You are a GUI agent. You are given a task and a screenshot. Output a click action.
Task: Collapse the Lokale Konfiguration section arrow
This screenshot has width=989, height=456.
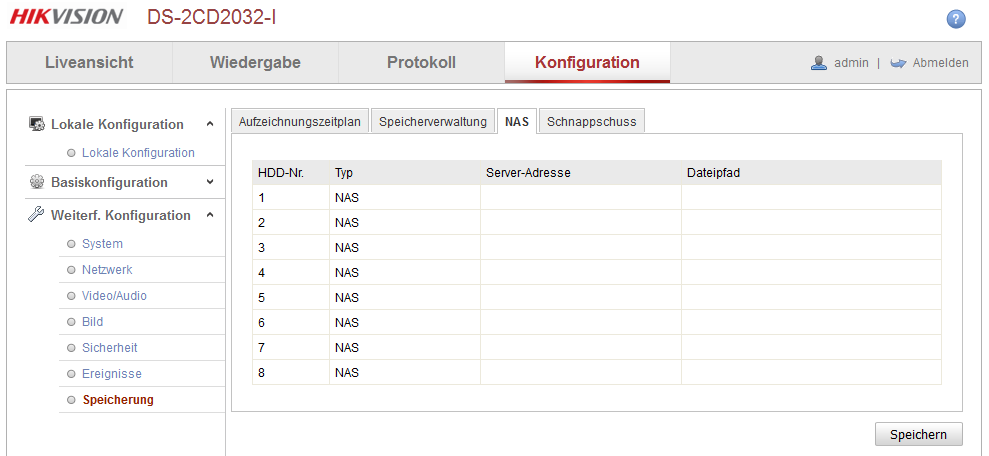(210, 124)
